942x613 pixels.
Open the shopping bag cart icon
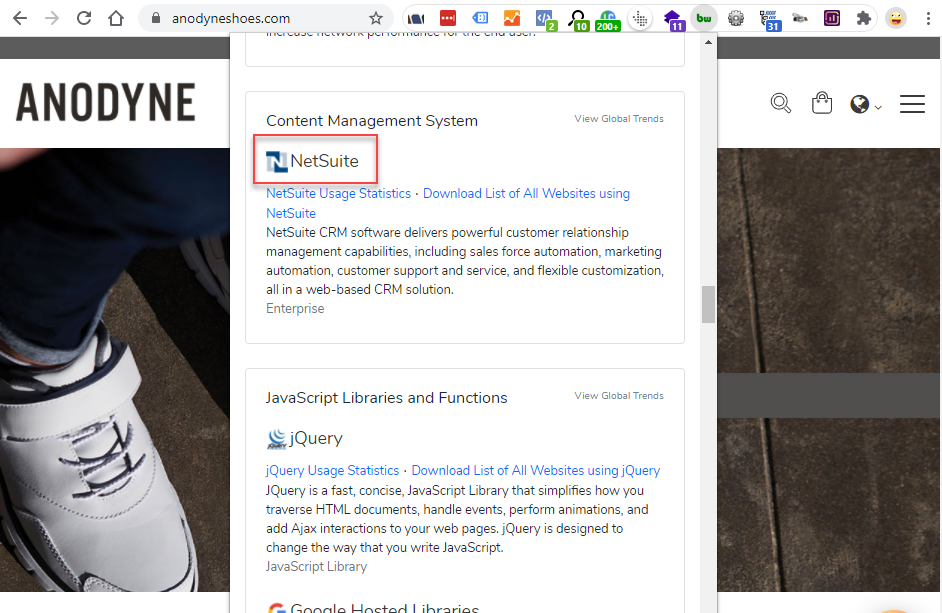point(822,103)
